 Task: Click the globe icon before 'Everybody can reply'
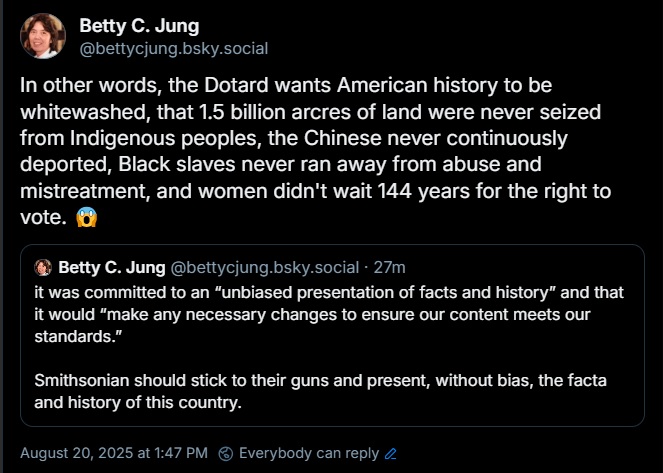pyautogui.click(x=226, y=454)
